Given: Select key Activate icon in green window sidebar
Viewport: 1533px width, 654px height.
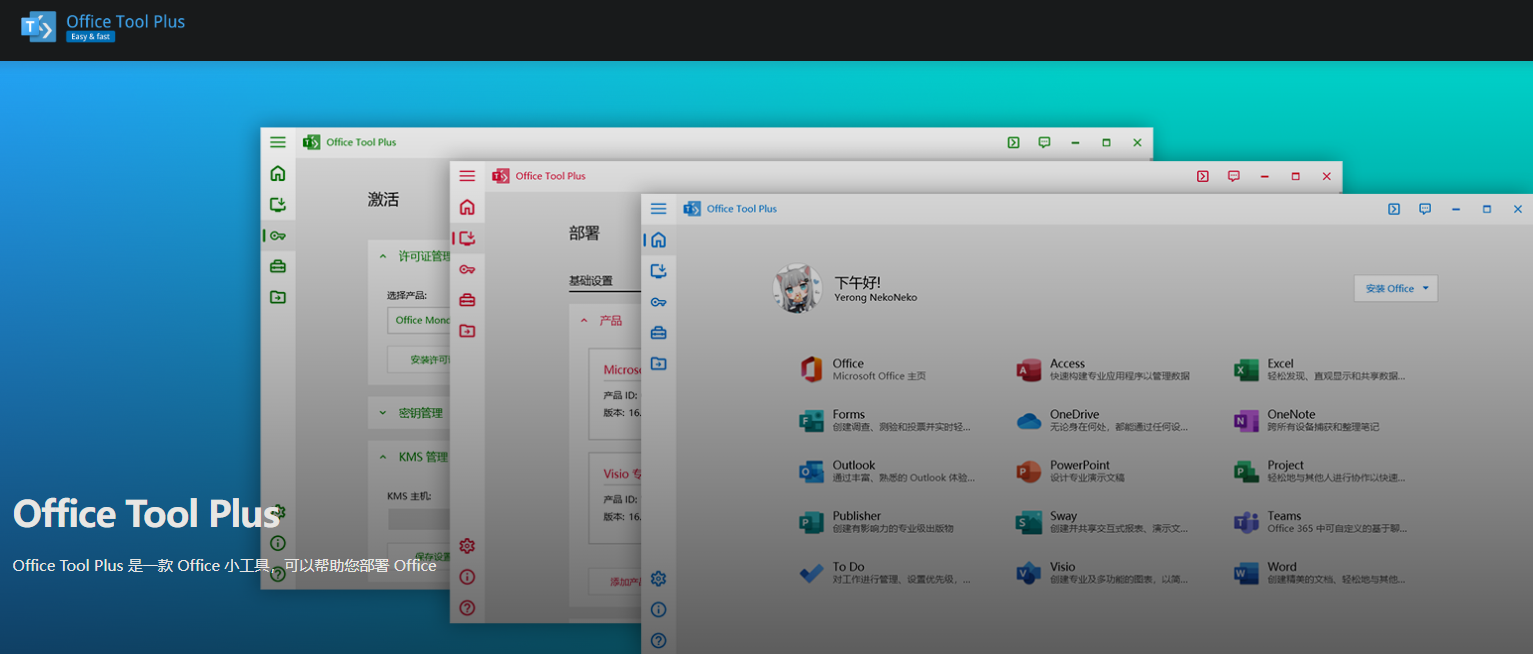Looking at the screenshot, I should click(x=278, y=235).
